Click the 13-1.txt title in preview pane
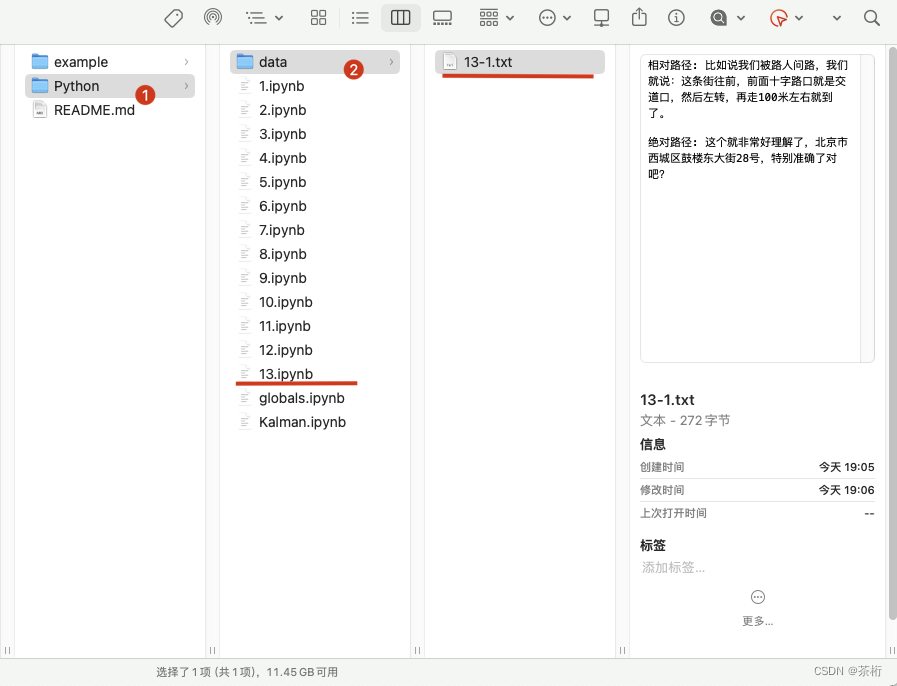897x686 pixels. coord(667,399)
